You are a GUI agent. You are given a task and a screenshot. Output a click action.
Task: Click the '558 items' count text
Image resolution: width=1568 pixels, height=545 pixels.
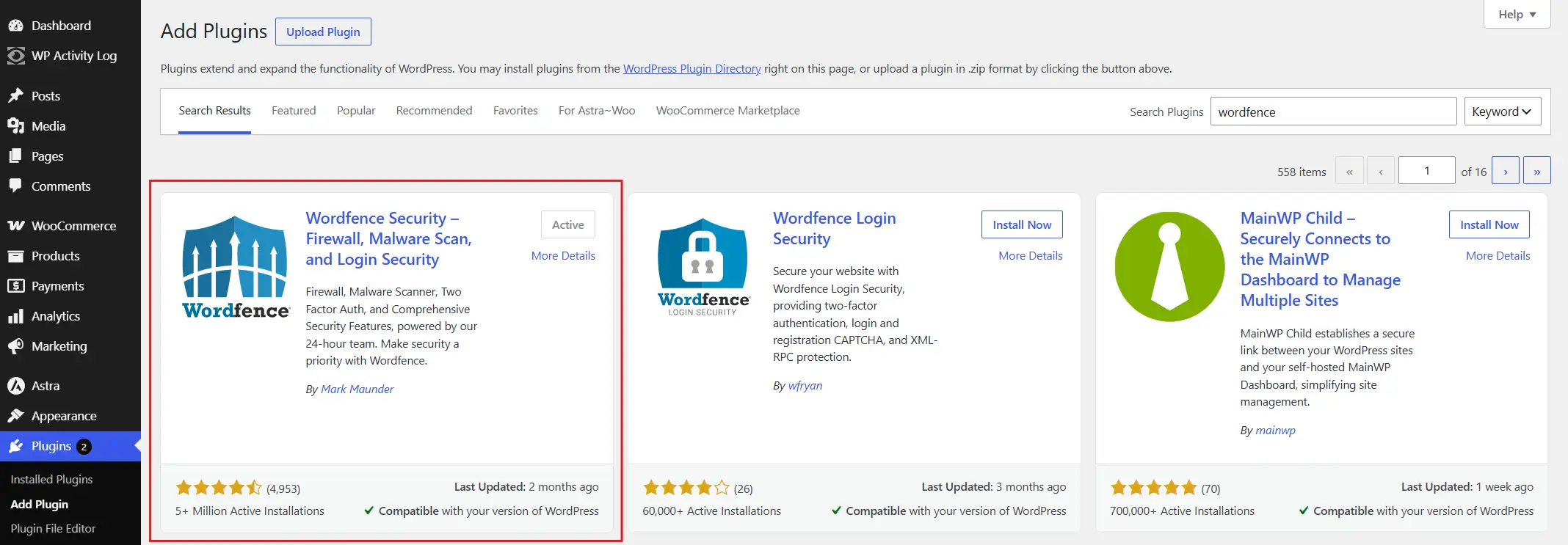pyautogui.click(x=1302, y=172)
